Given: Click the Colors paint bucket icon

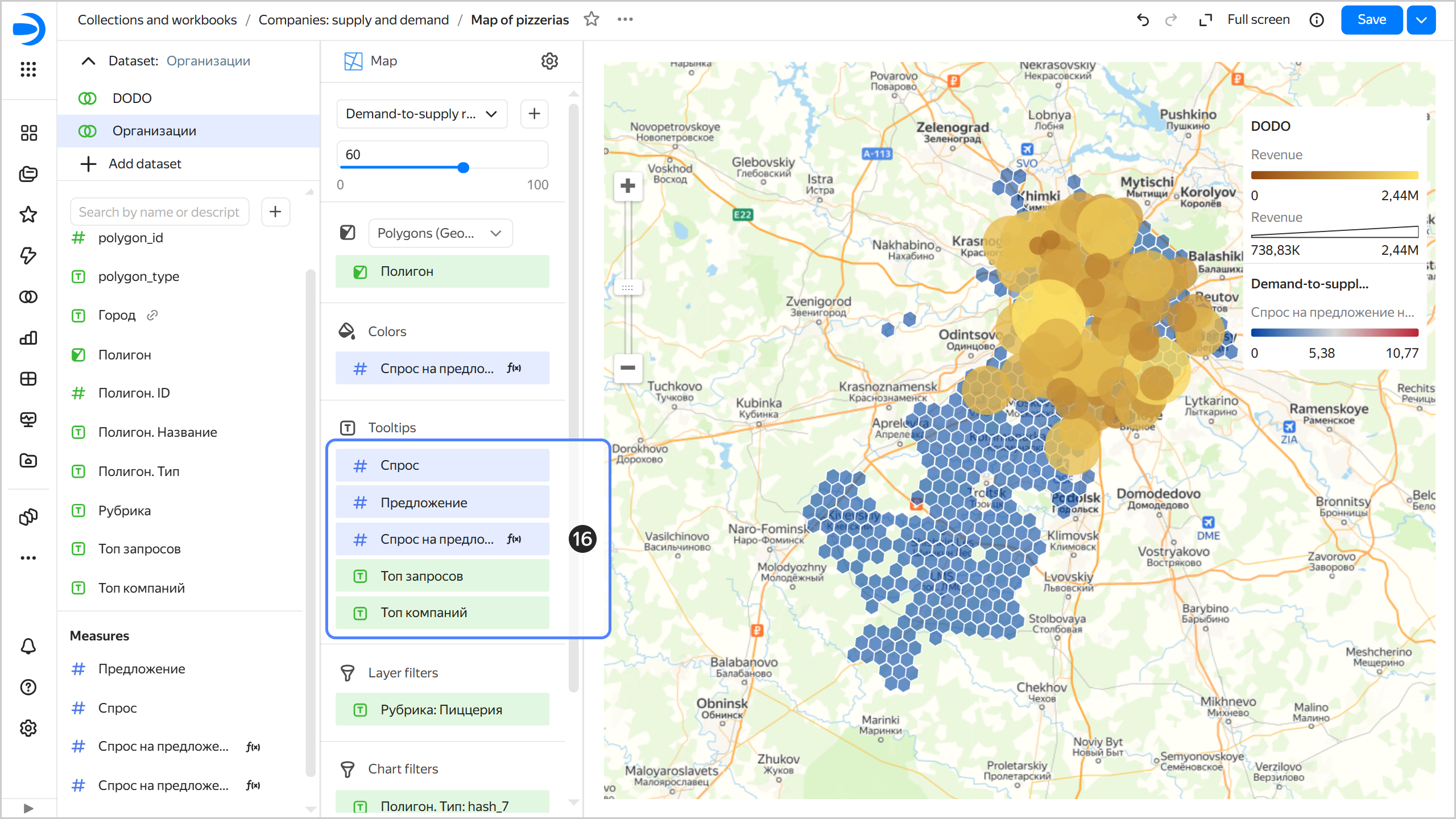Looking at the screenshot, I should click(348, 330).
